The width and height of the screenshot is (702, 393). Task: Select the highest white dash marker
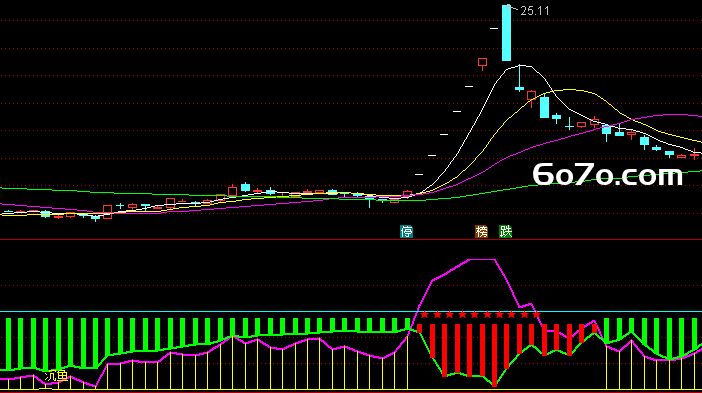coord(494,29)
